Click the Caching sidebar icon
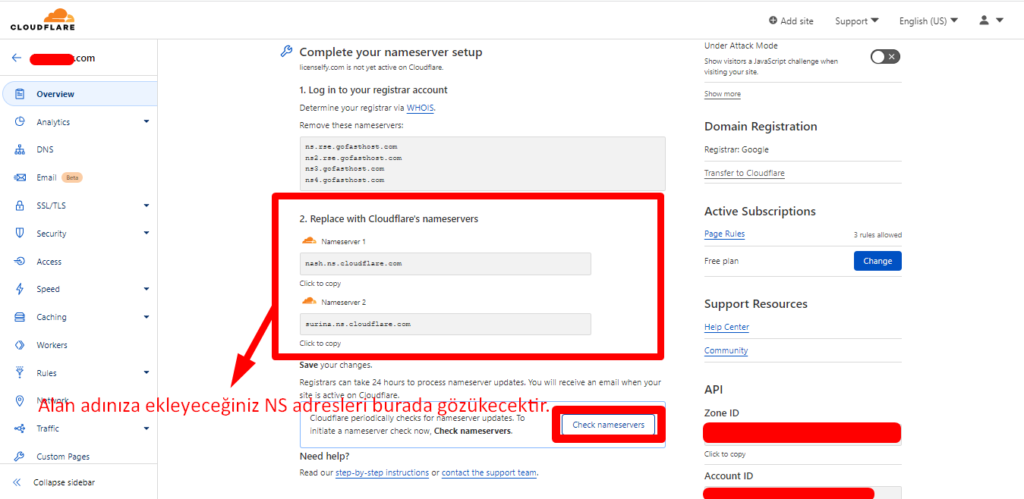 (20, 317)
